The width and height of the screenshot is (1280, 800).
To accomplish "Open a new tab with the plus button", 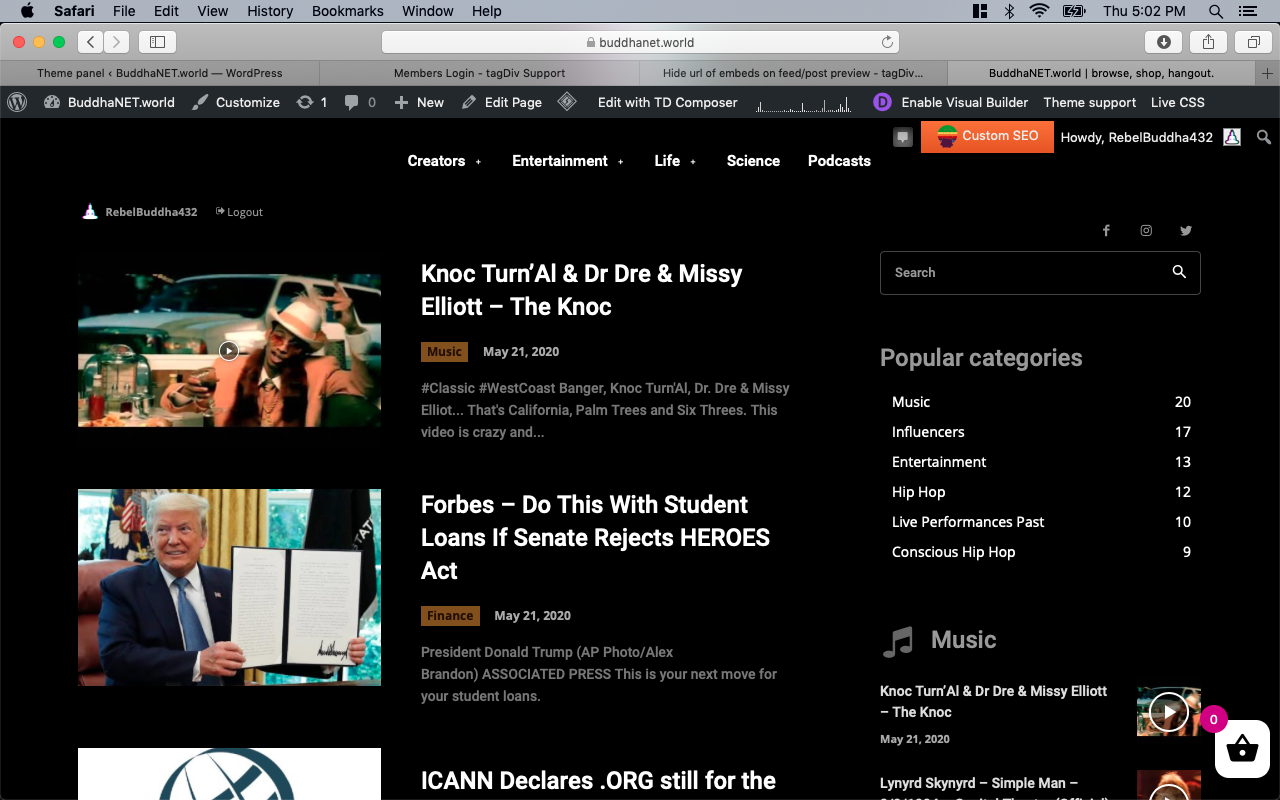I will coord(1268,73).
